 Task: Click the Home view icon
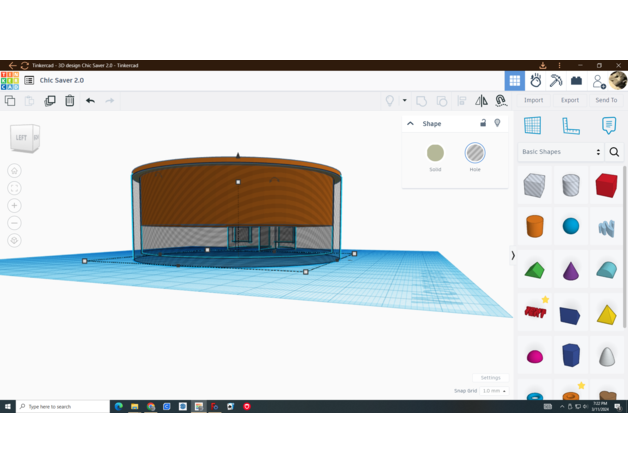coord(14,170)
